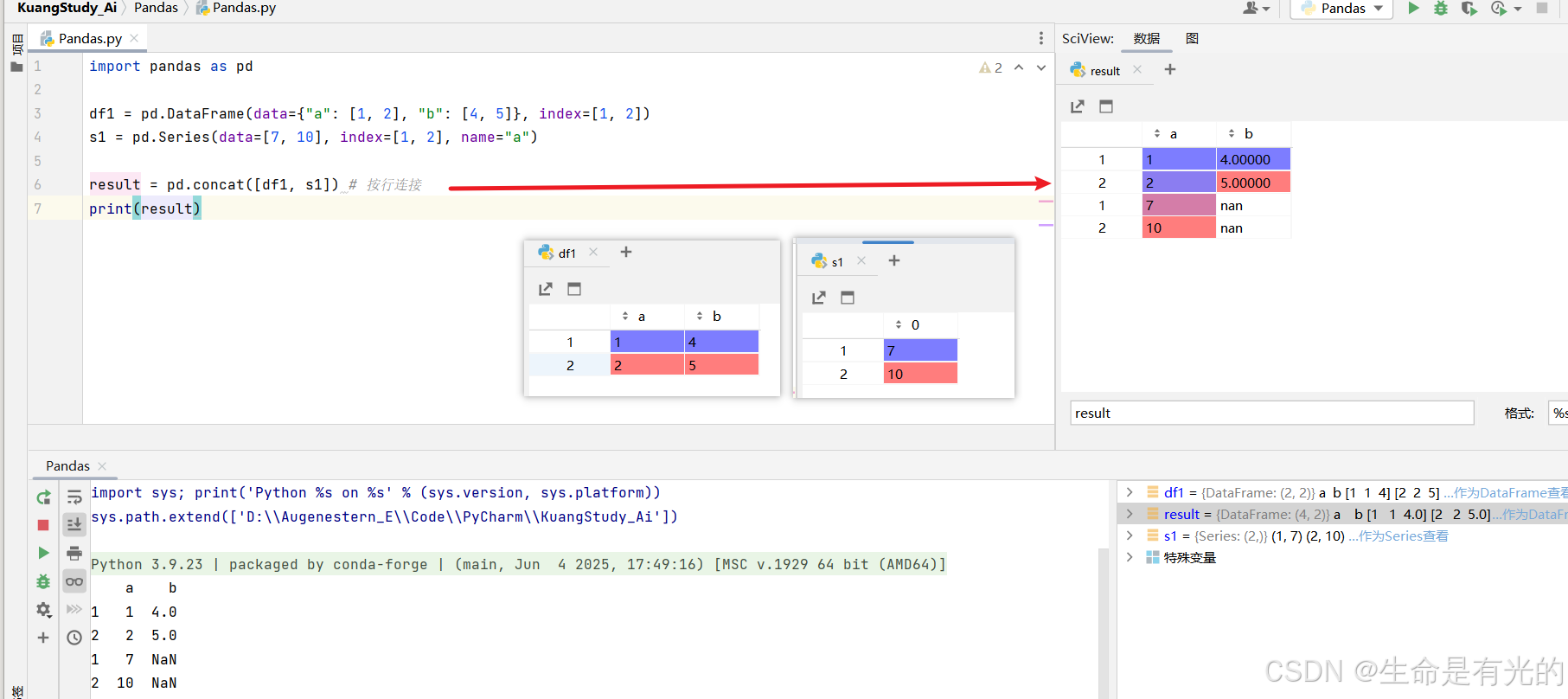
Task: Open console settings gear menu
Action: [x=43, y=610]
